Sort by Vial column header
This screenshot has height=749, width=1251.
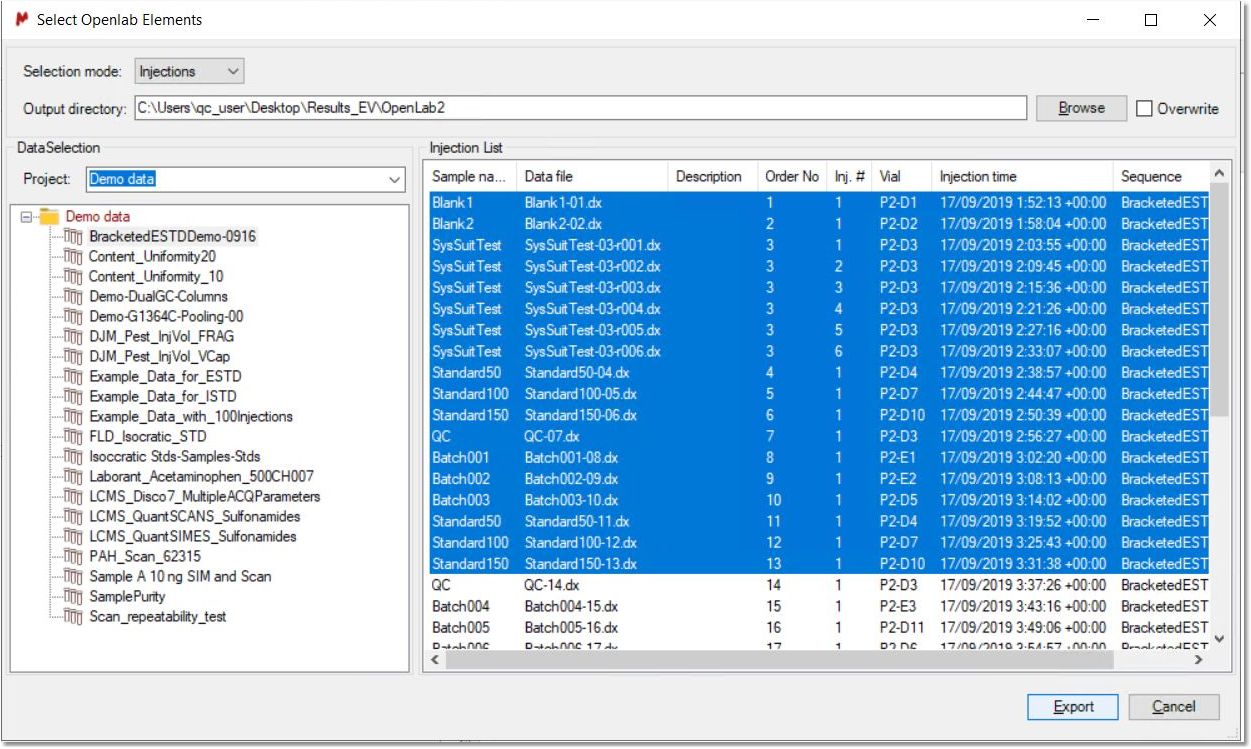tap(901, 177)
